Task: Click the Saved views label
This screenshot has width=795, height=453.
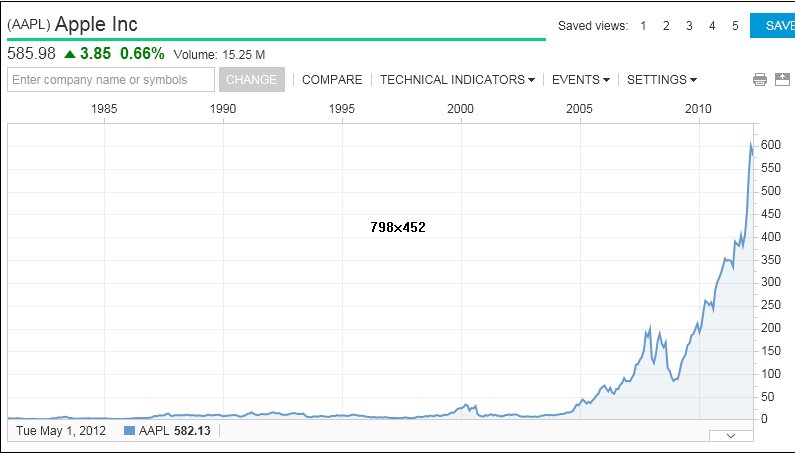Action: (593, 26)
